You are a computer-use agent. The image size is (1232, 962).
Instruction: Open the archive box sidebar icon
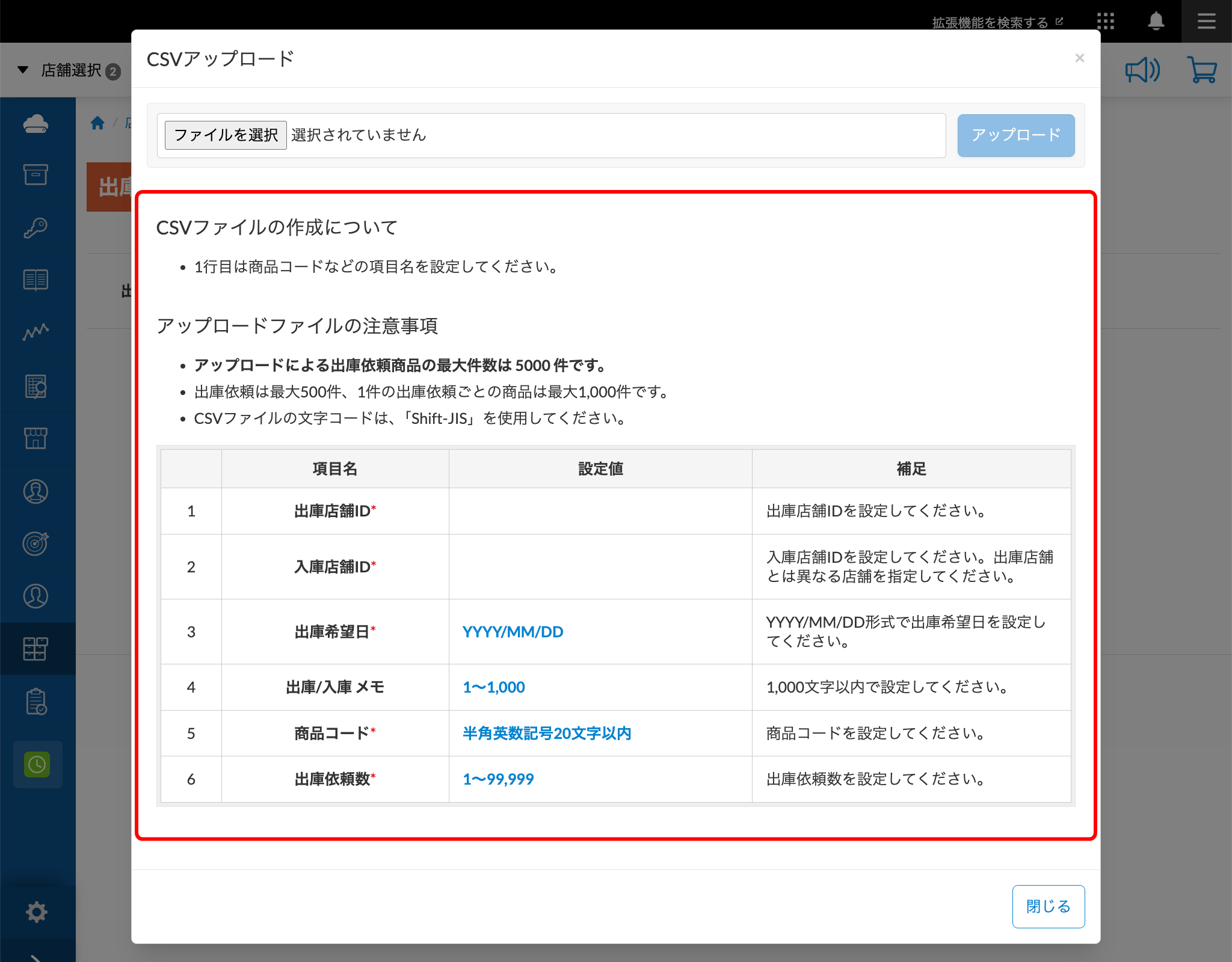[x=36, y=175]
